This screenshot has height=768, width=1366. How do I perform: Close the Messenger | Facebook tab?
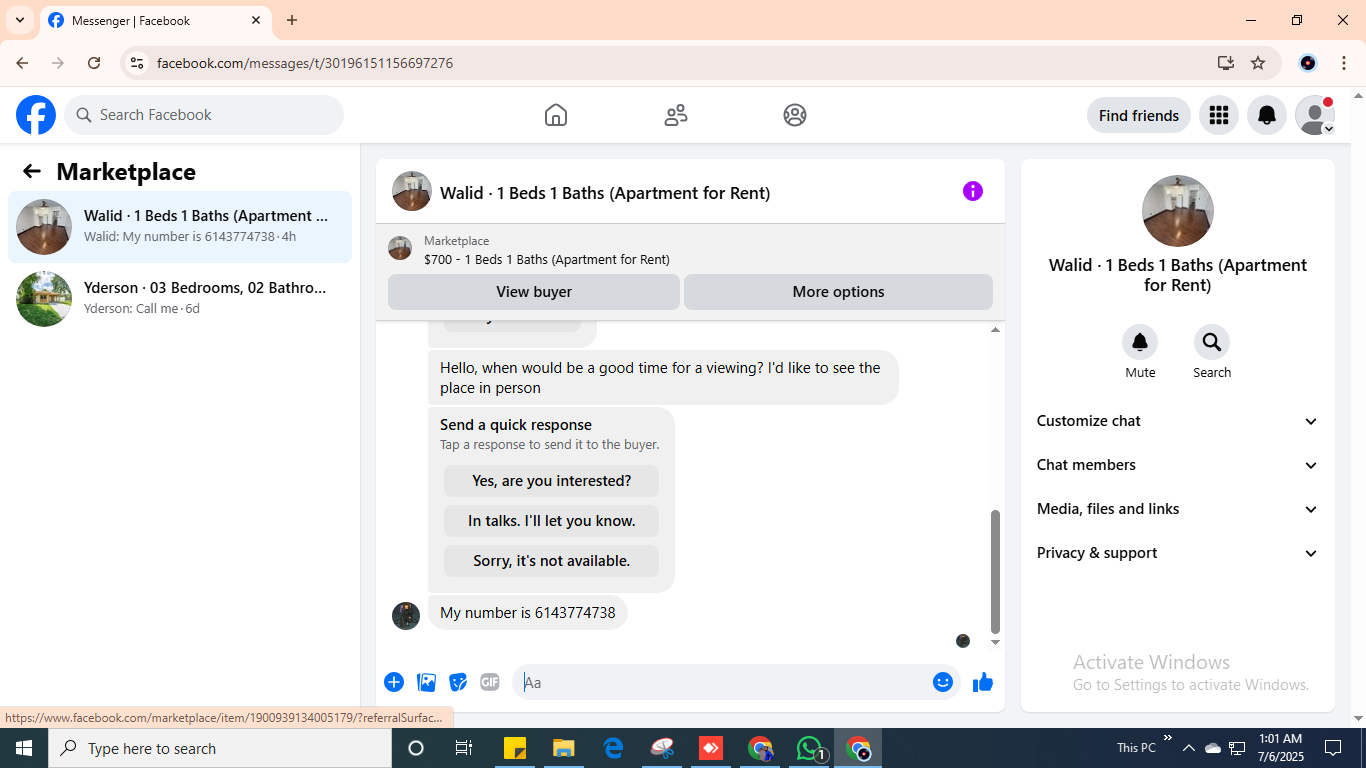pyautogui.click(x=256, y=20)
